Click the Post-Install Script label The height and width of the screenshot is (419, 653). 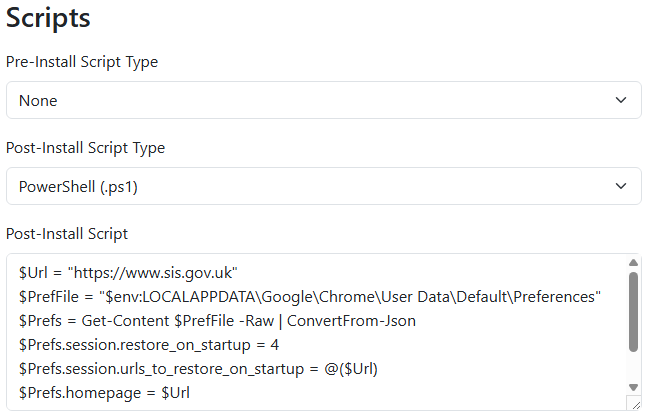[67, 234]
